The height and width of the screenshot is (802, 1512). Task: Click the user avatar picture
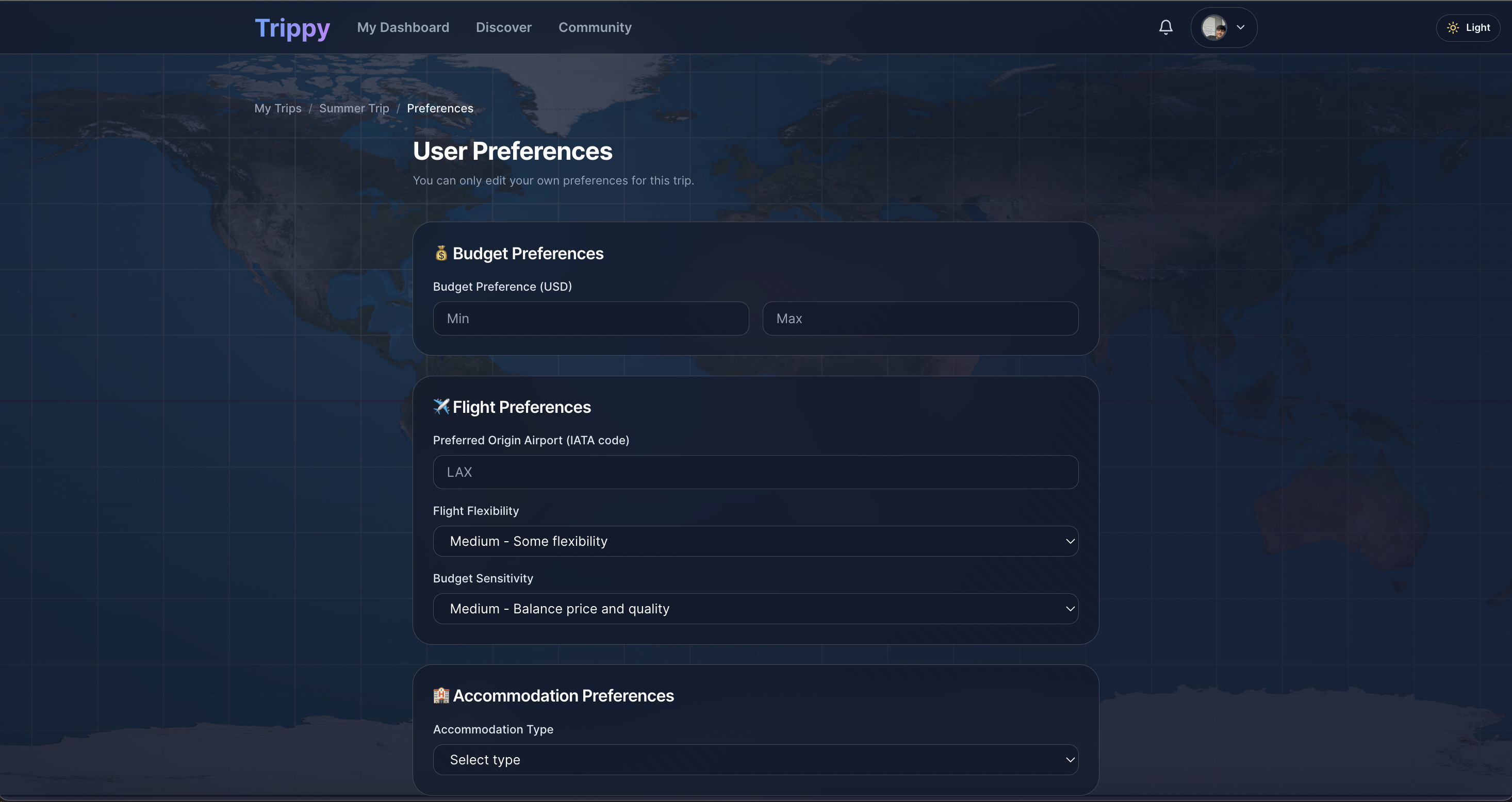point(1213,27)
